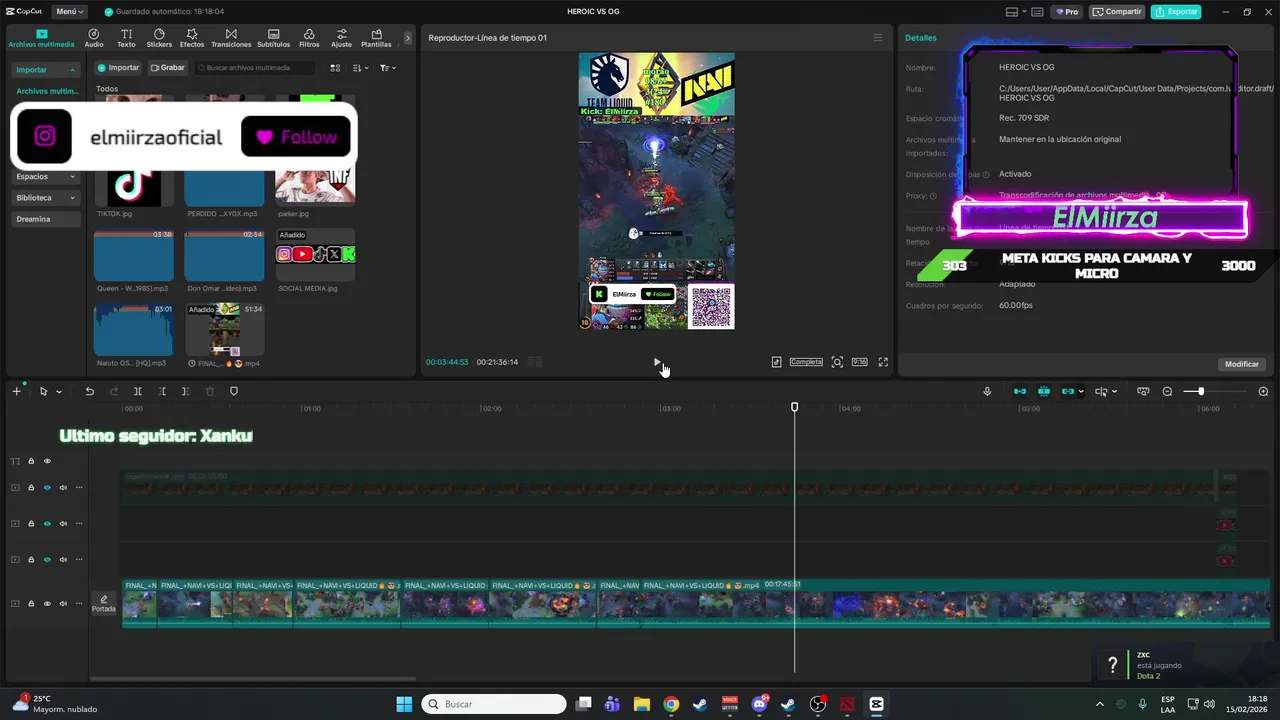
Task: Select the Don Omar mp3 audio file
Action: point(224,255)
